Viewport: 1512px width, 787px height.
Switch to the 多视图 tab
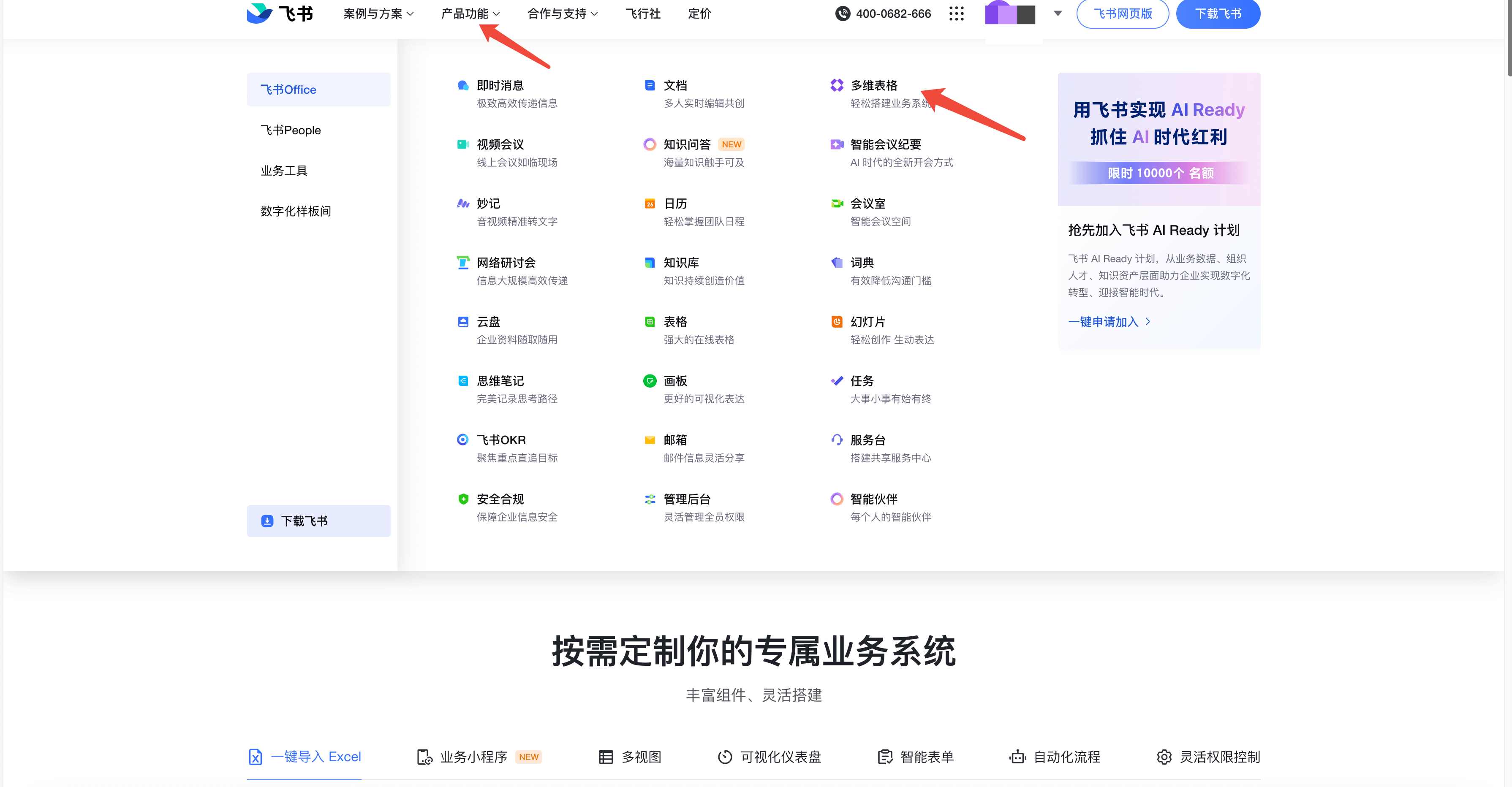630,757
